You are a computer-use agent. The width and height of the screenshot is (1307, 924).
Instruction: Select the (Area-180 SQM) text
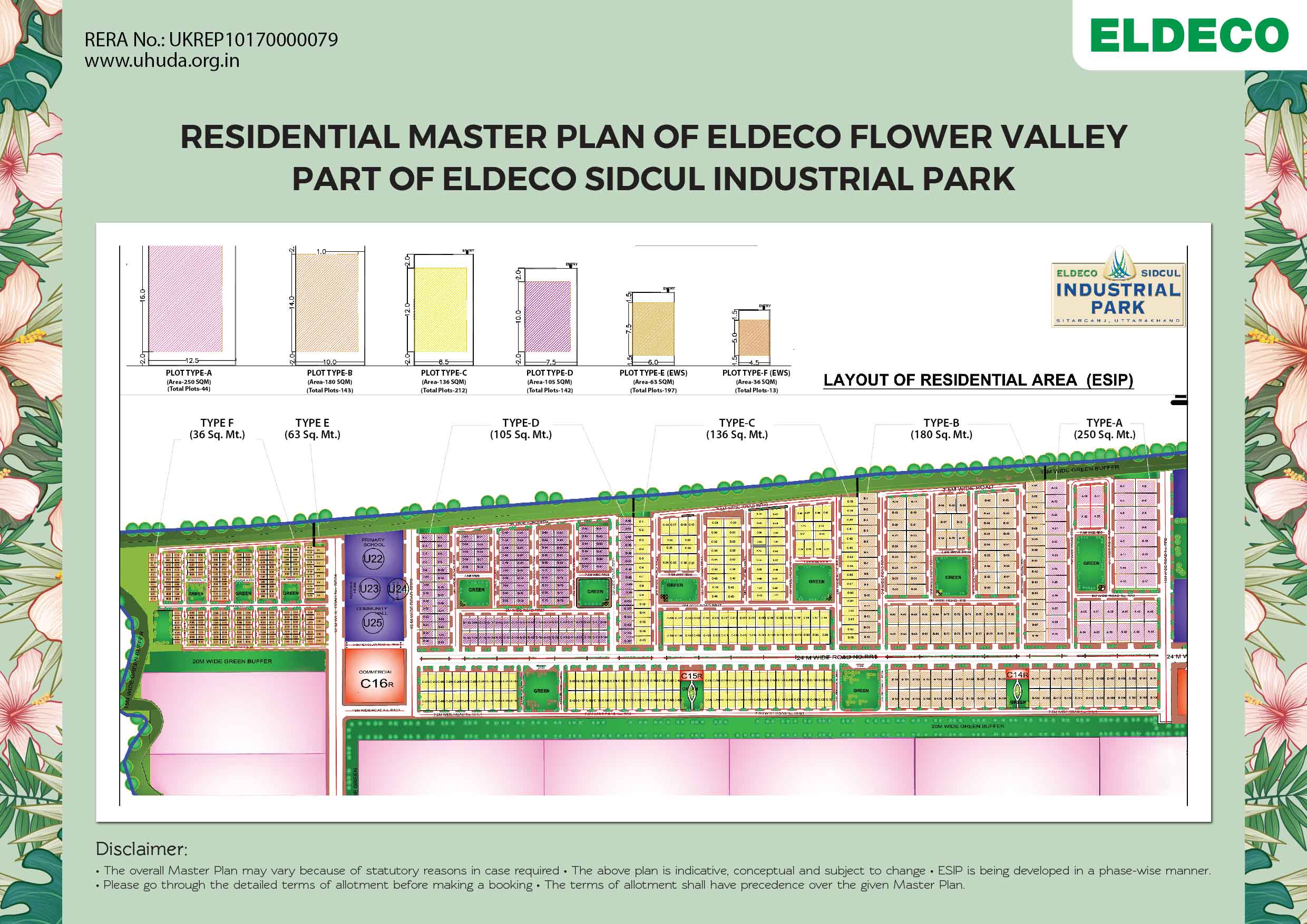coord(329,382)
